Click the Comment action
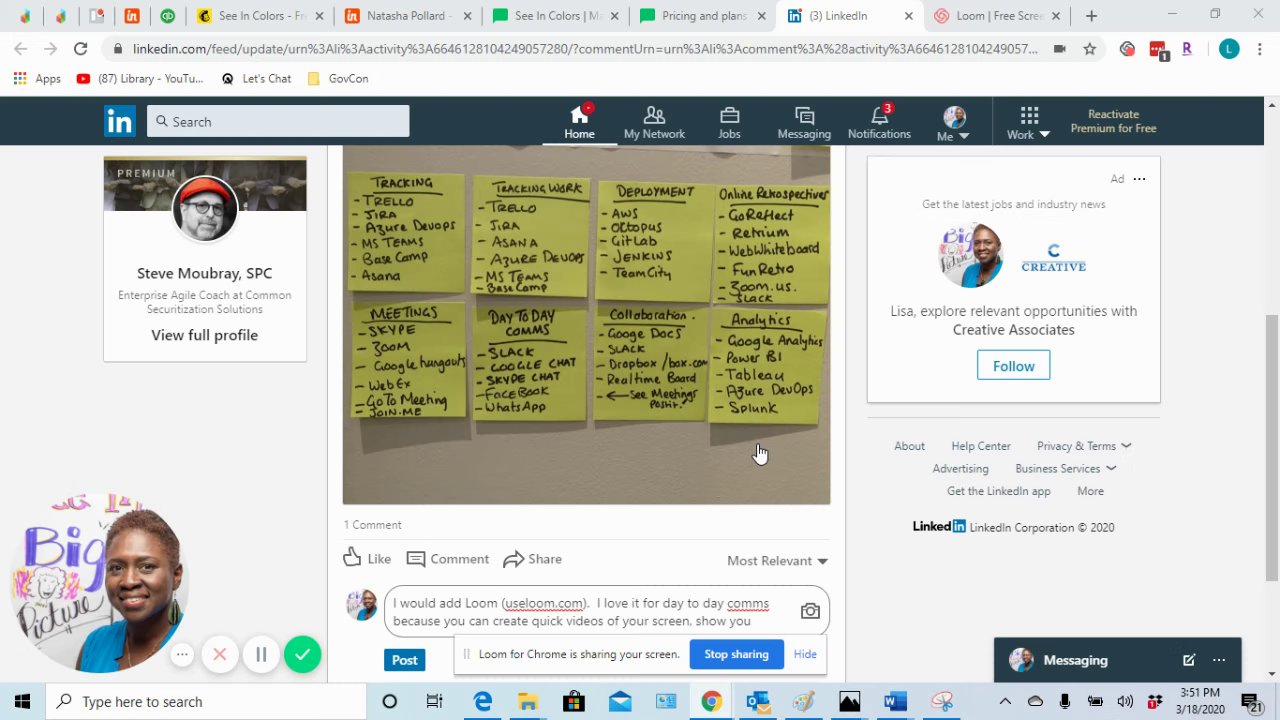1280x720 pixels. [x=448, y=559]
